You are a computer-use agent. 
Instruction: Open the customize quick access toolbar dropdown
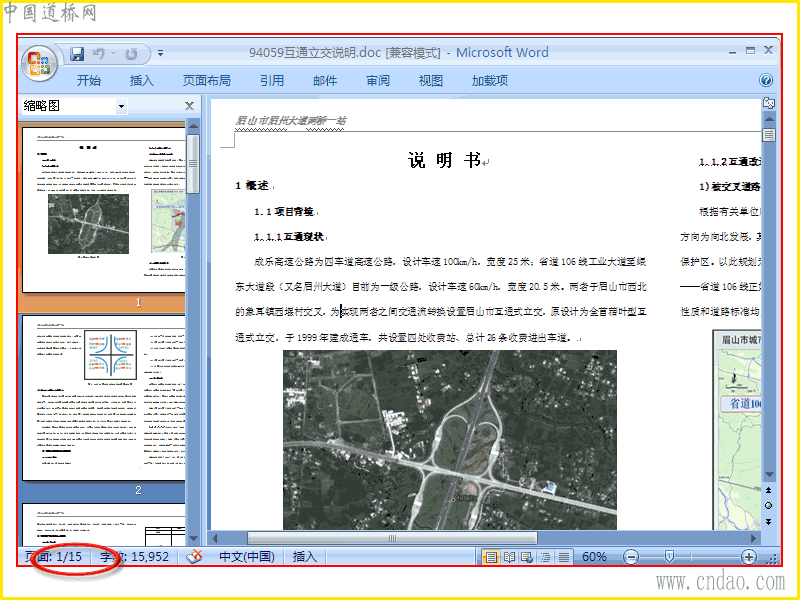[x=160, y=53]
